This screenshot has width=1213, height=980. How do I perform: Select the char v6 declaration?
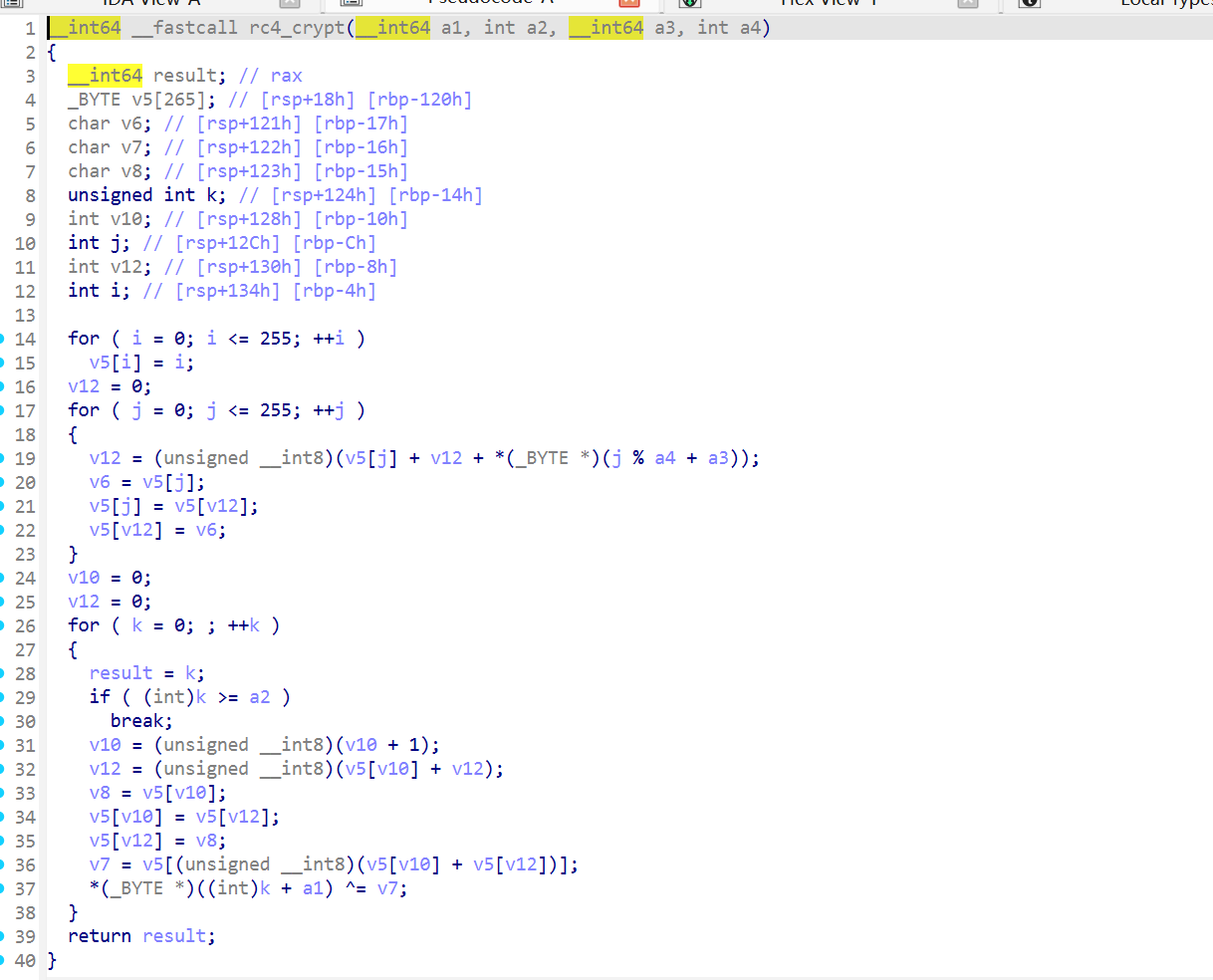pyautogui.click(x=111, y=123)
